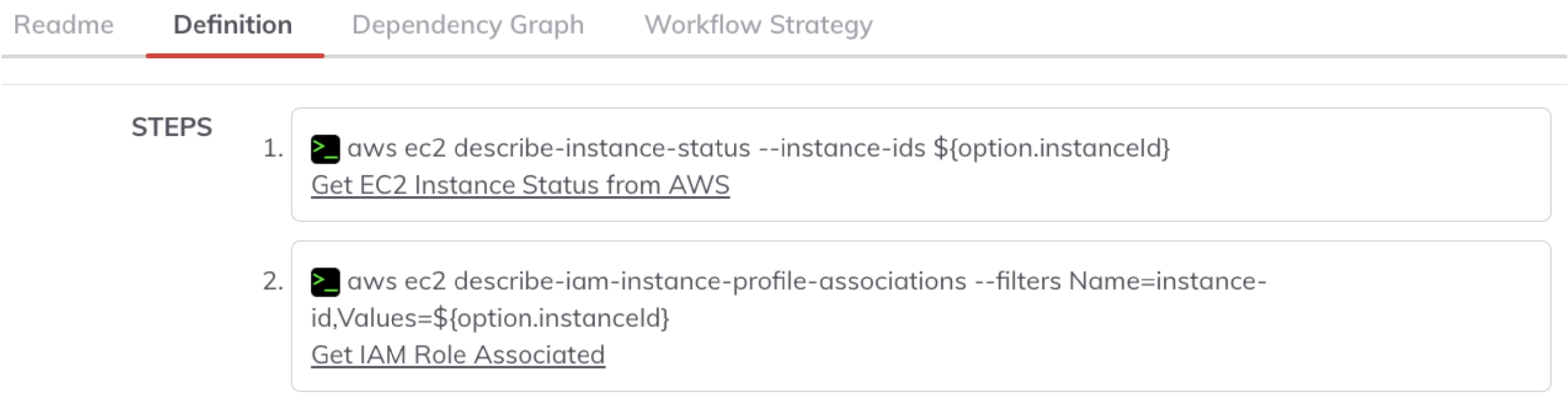Screen dimensions: 1568x419
Task: Select the step 1 box
Action: [921, 165]
